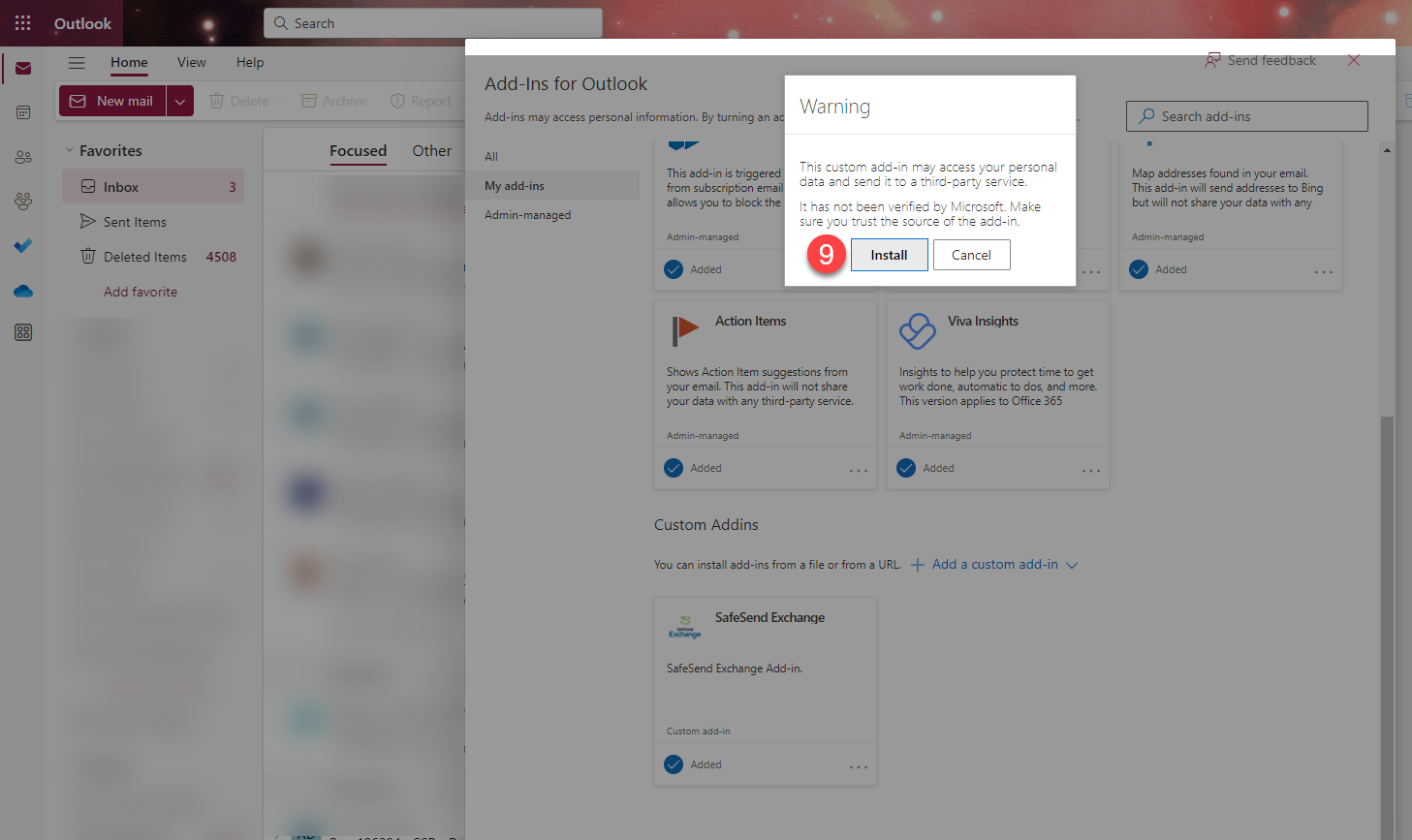
Task: Open Groups in the left rail
Action: [x=23, y=201]
